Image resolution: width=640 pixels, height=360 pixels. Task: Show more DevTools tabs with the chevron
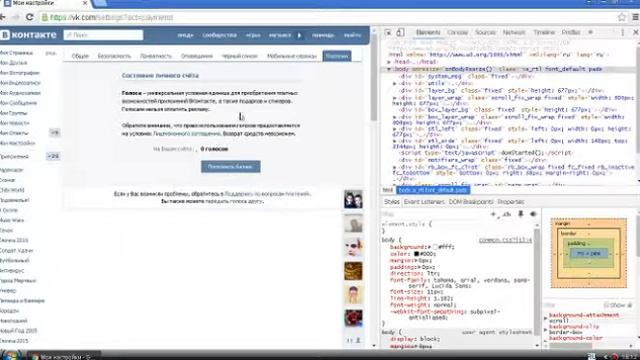click(590, 32)
